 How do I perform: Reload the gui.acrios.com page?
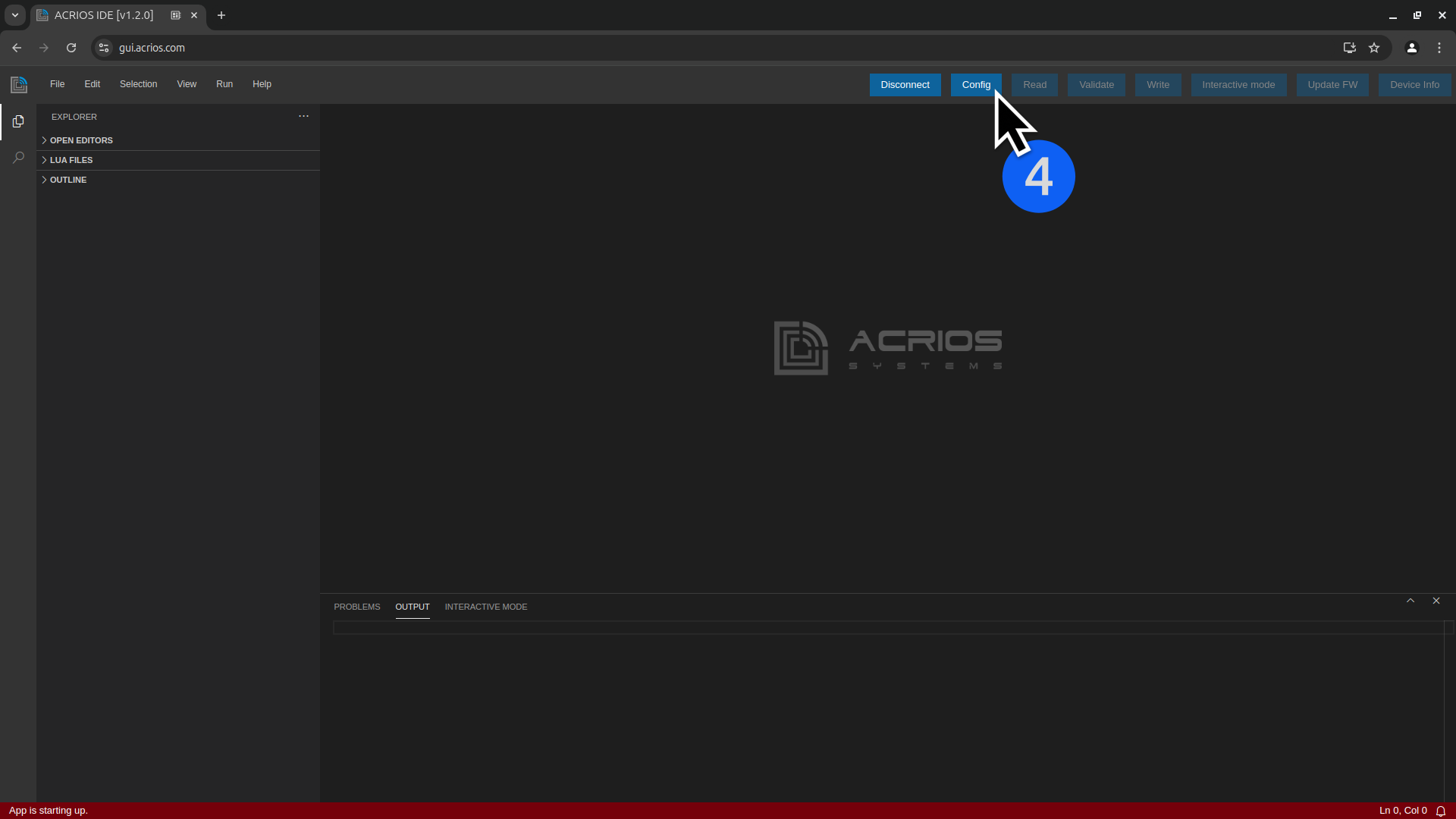tap(71, 47)
